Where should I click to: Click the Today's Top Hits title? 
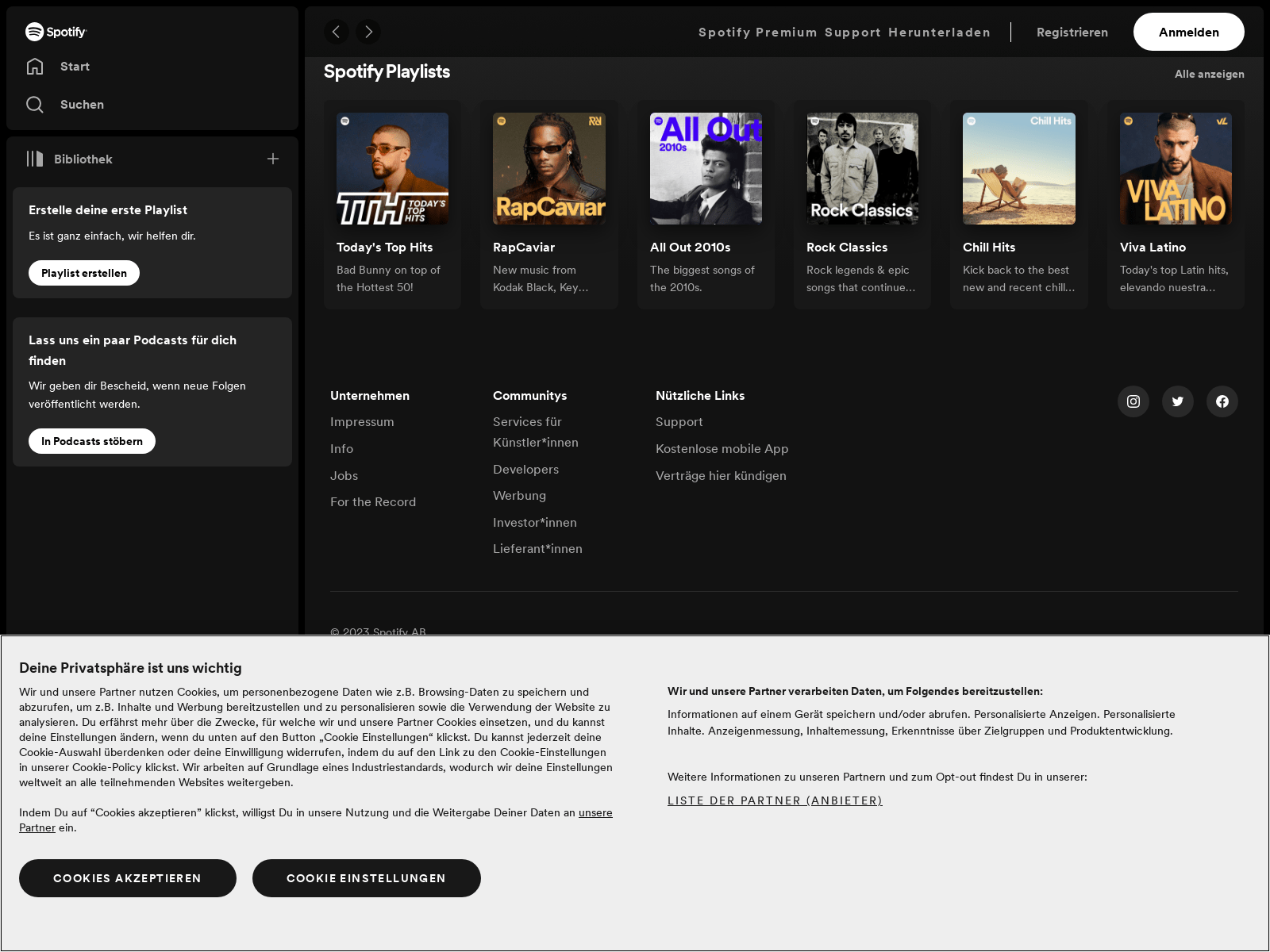(384, 248)
